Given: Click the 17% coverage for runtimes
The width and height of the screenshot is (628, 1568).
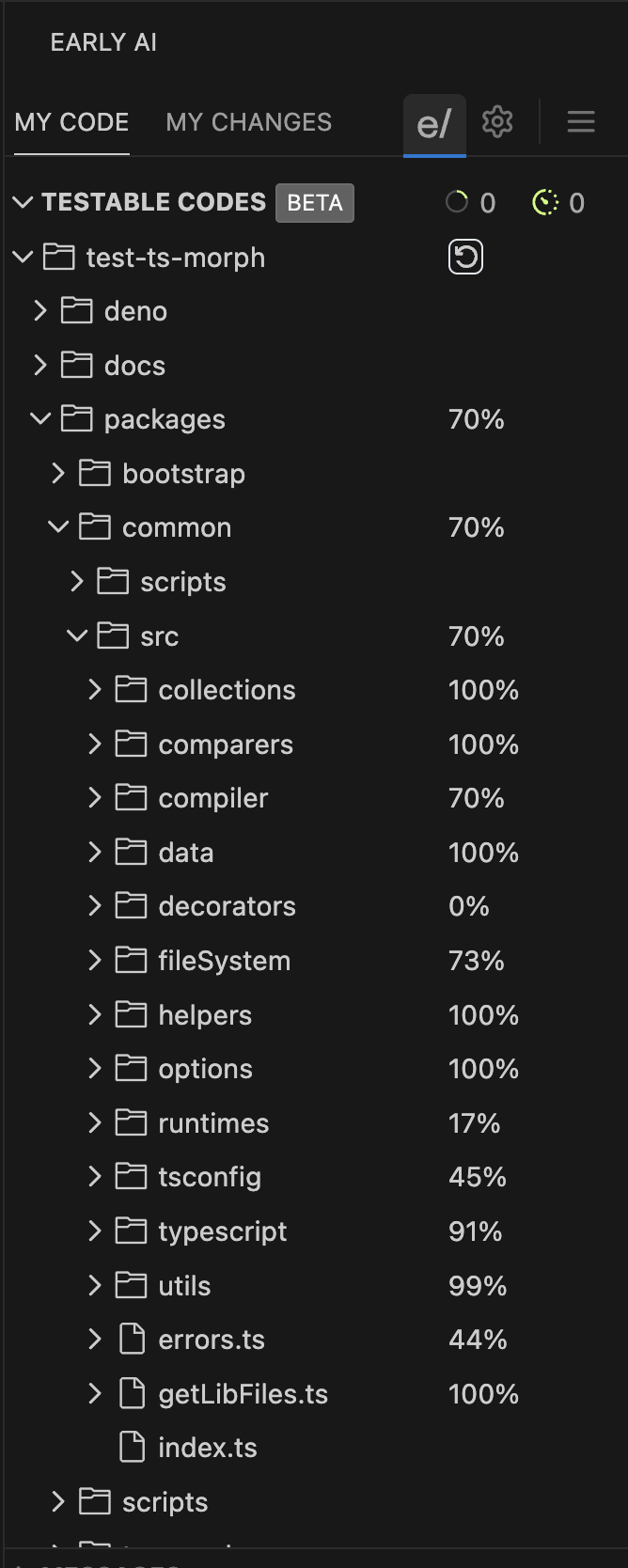Looking at the screenshot, I should 475,1123.
